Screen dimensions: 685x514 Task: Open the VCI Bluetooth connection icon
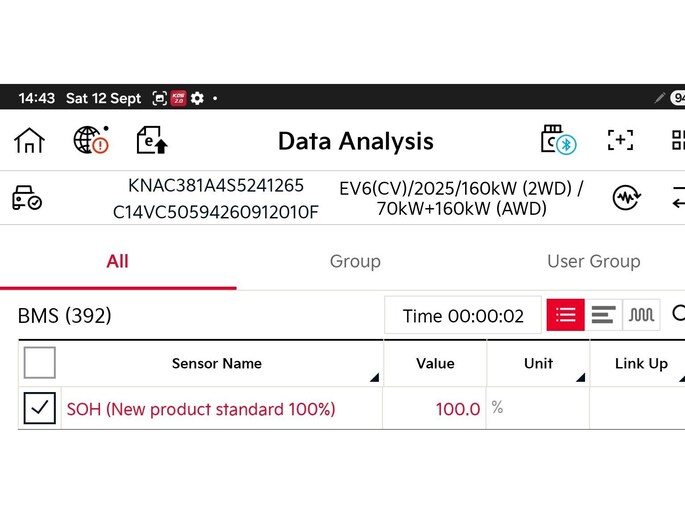(x=558, y=140)
